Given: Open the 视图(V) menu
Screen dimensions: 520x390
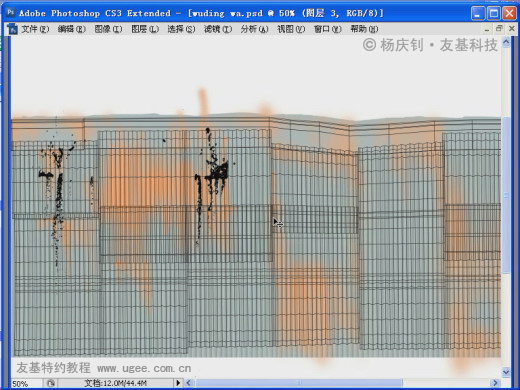Looking at the screenshot, I should [291, 29].
